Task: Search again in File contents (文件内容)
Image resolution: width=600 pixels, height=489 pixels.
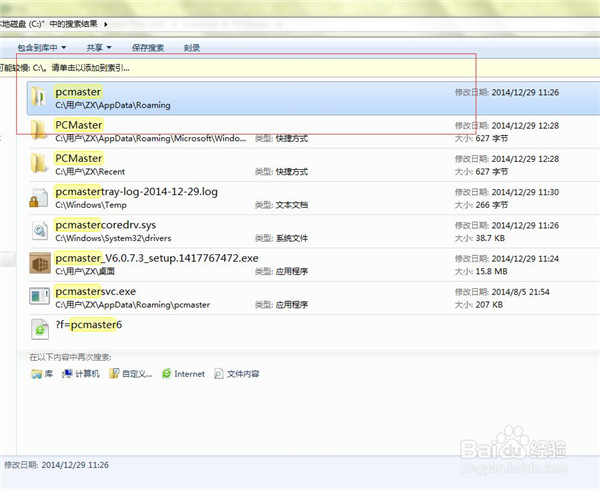Action: tap(235, 374)
